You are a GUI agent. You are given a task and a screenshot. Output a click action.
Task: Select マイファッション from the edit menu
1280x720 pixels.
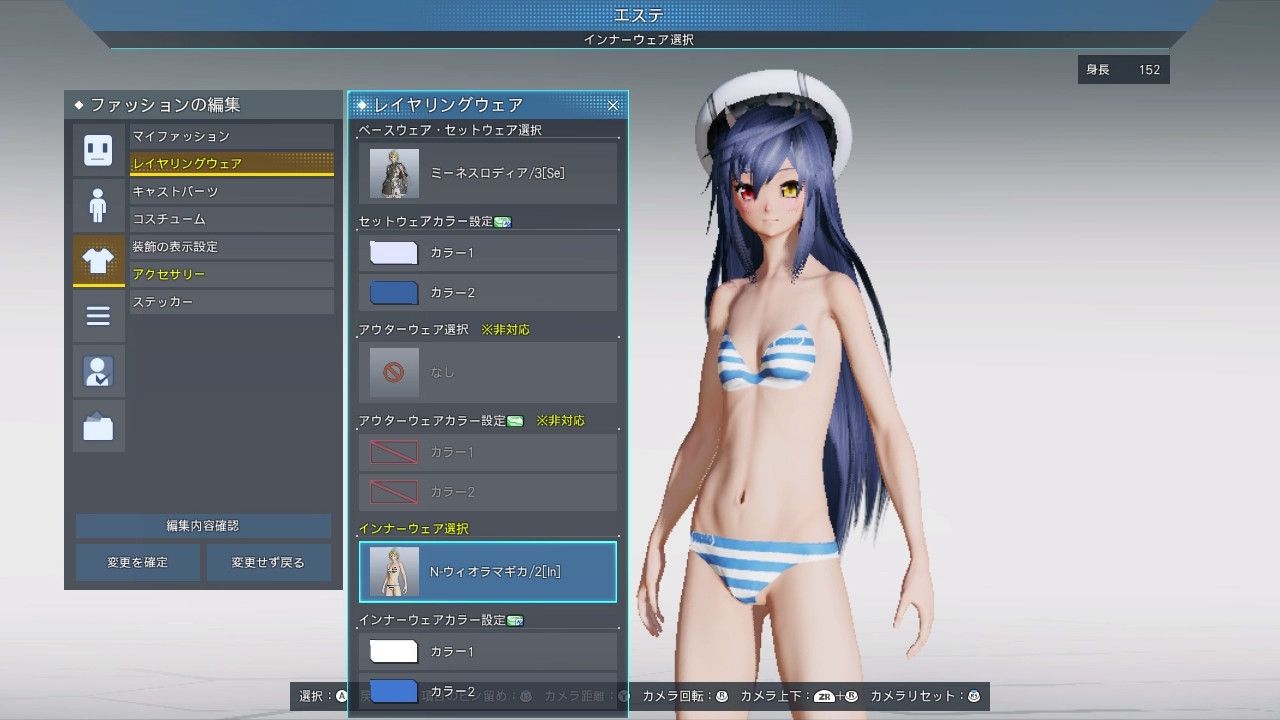click(x=232, y=135)
